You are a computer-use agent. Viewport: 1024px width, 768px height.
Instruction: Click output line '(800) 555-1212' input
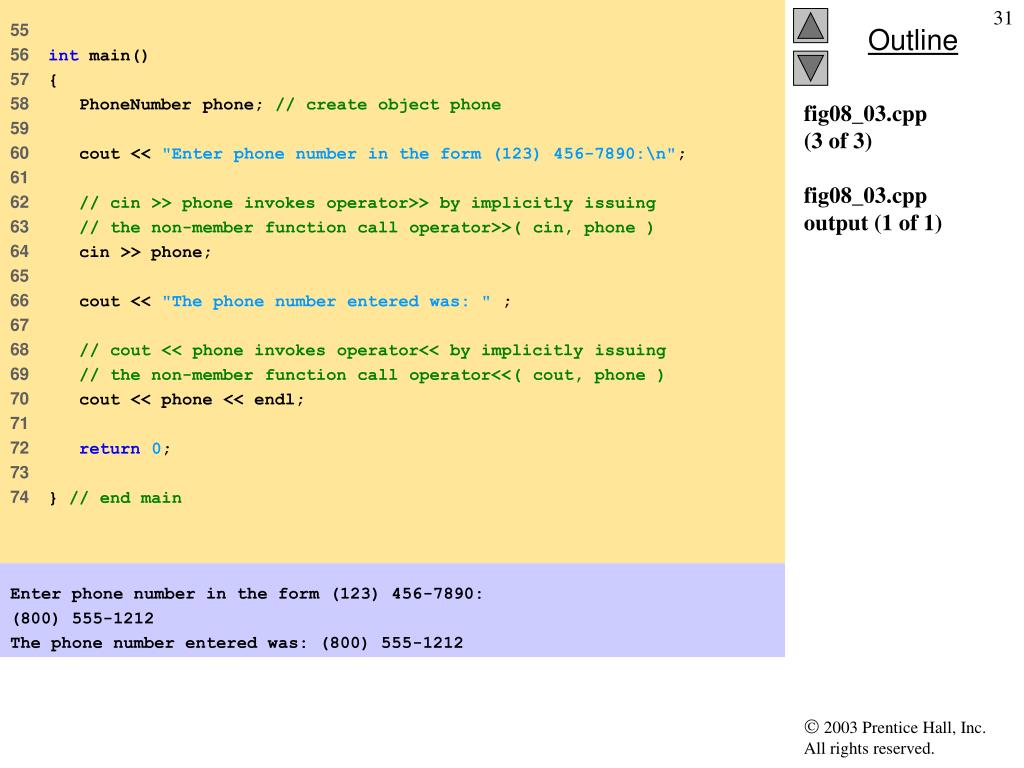pyautogui.click(x=82, y=618)
